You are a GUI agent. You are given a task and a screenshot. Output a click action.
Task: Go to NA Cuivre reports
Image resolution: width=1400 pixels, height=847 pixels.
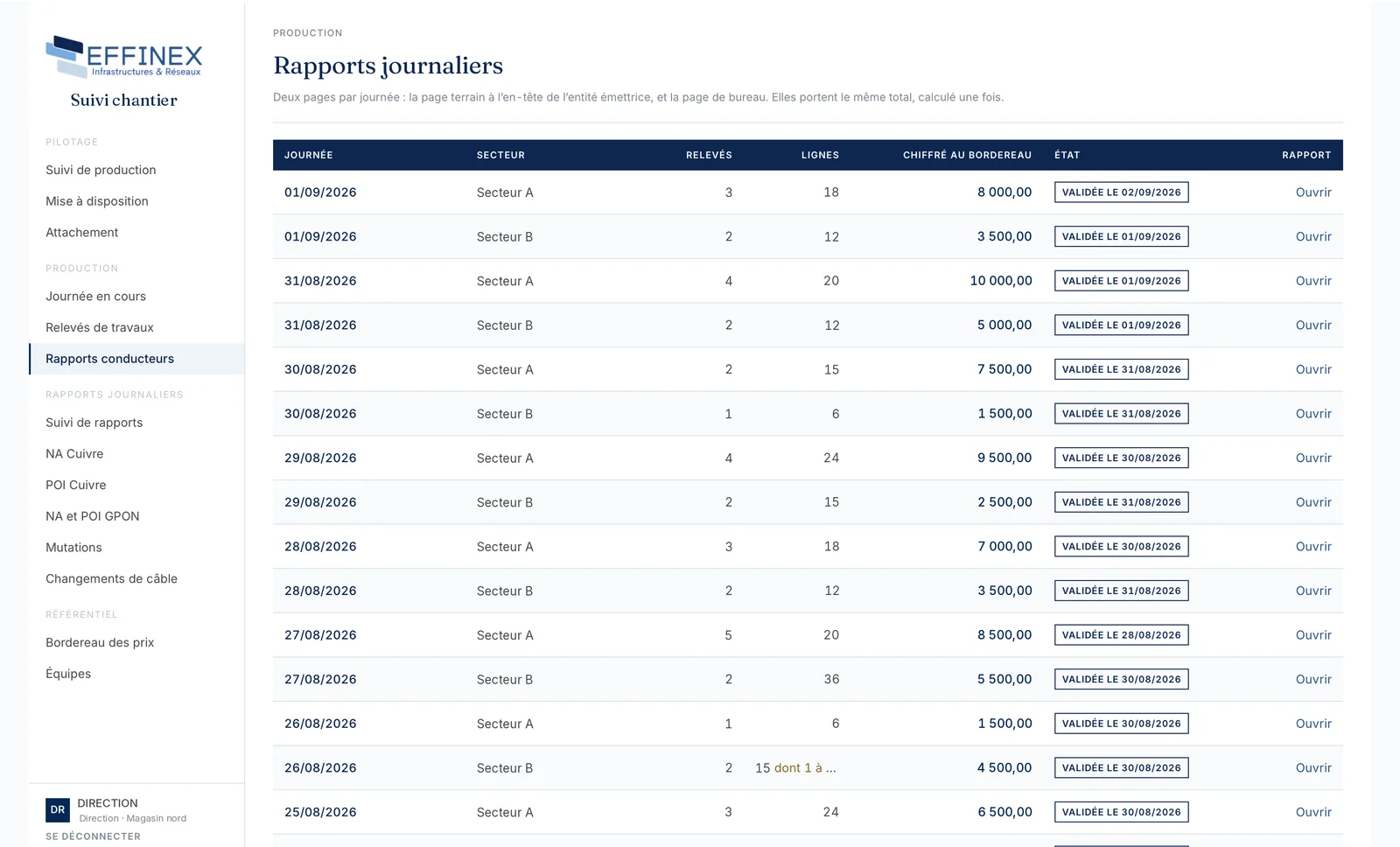[74, 454]
